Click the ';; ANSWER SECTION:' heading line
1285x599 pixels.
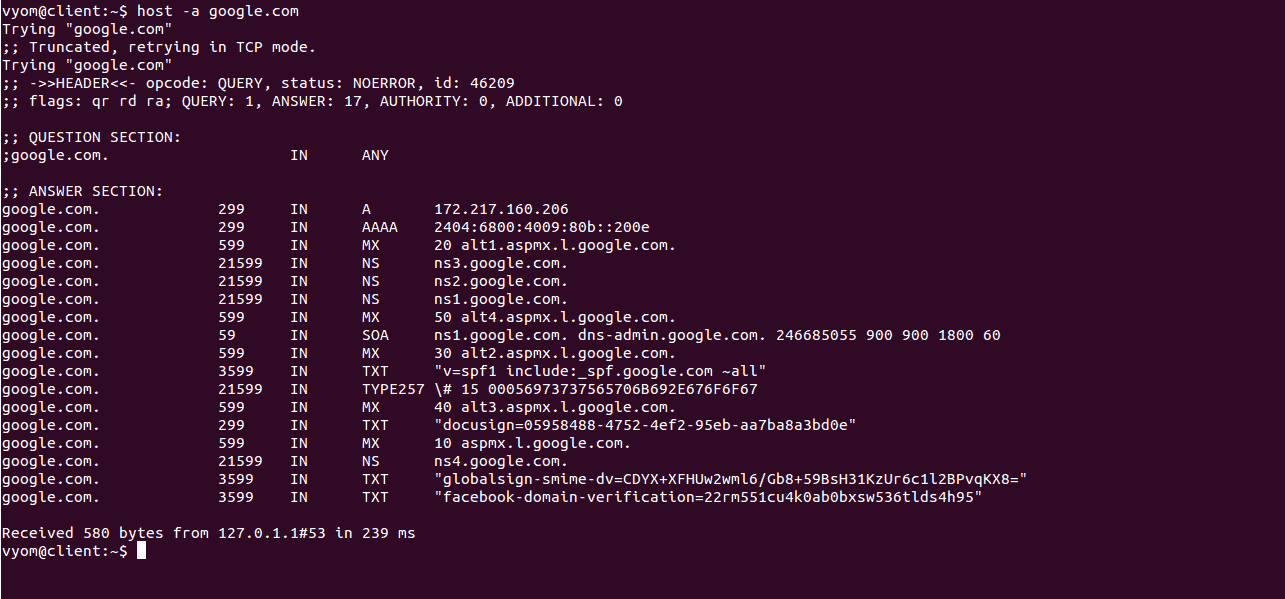click(83, 191)
